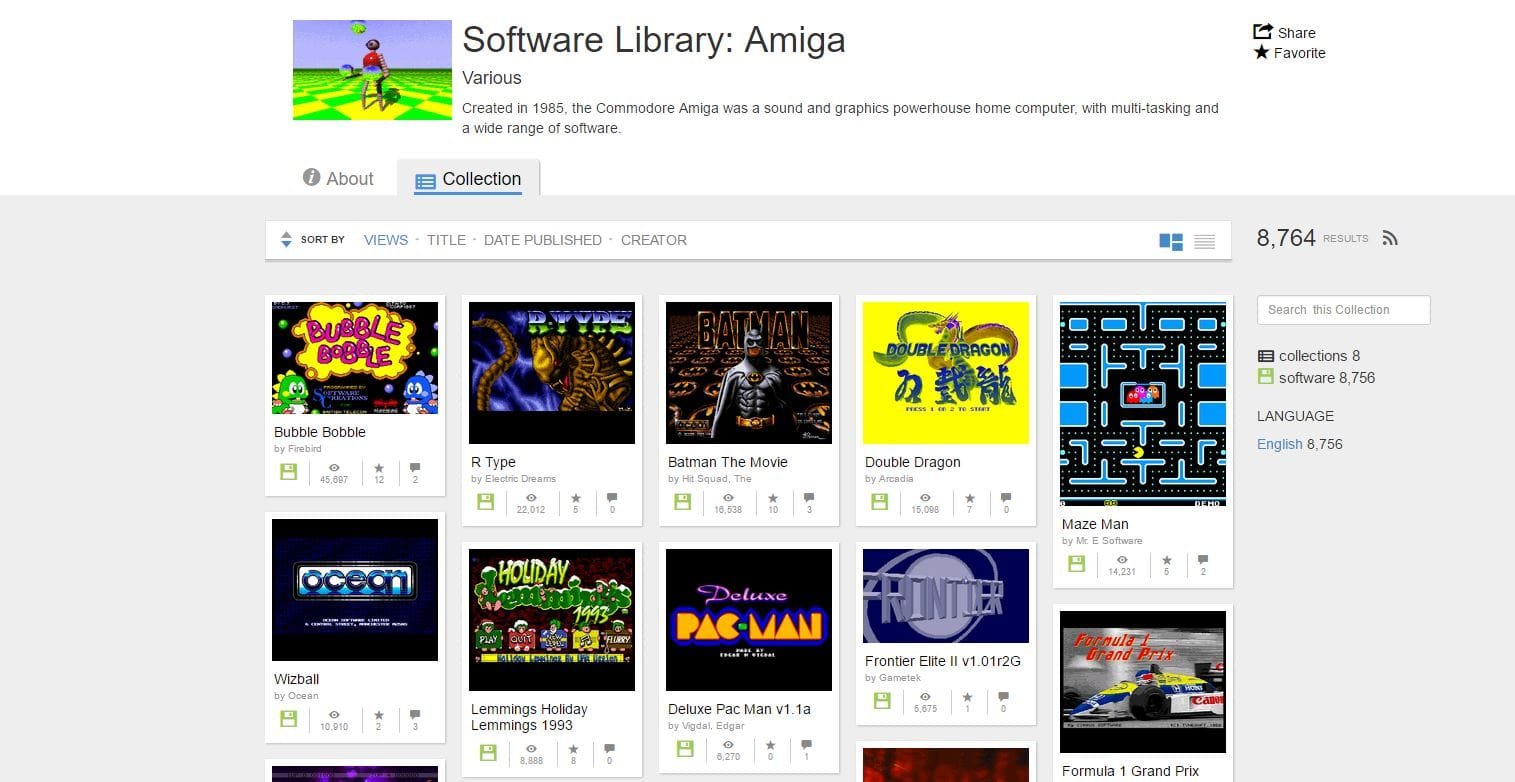Viewport: 1515px width, 782px height.
Task: Click Wizball floppy disk icon
Action: [x=289, y=718]
